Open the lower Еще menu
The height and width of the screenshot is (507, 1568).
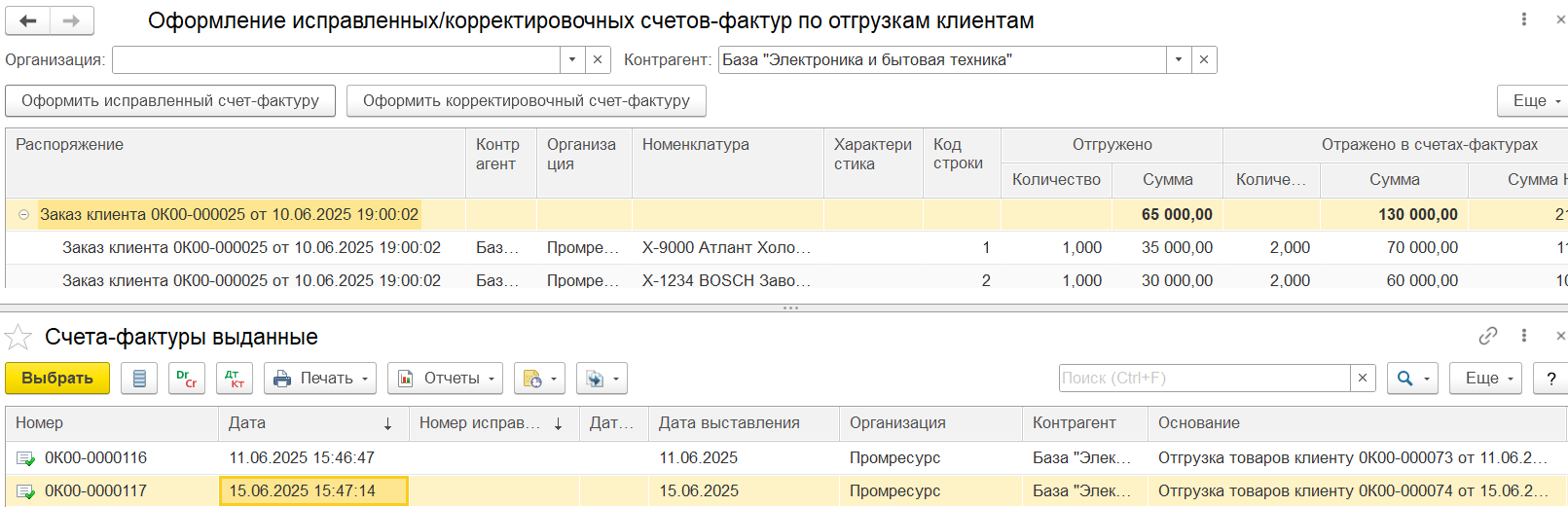coord(1485,379)
